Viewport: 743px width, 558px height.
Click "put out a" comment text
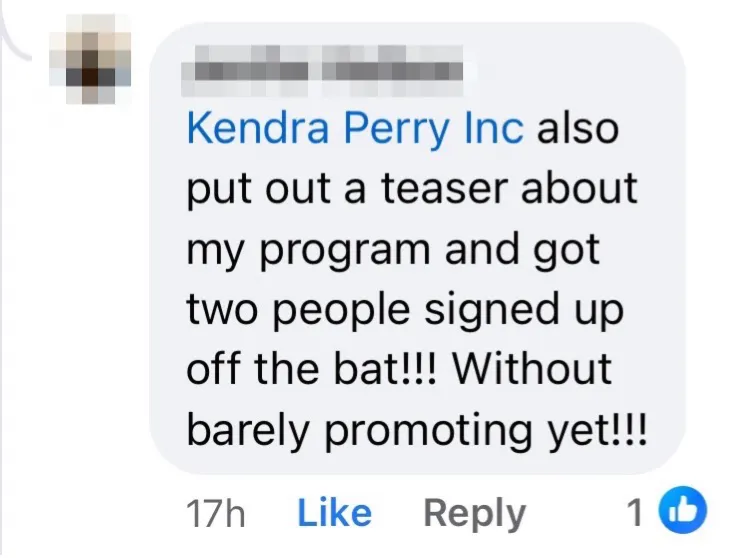click(x=268, y=190)
